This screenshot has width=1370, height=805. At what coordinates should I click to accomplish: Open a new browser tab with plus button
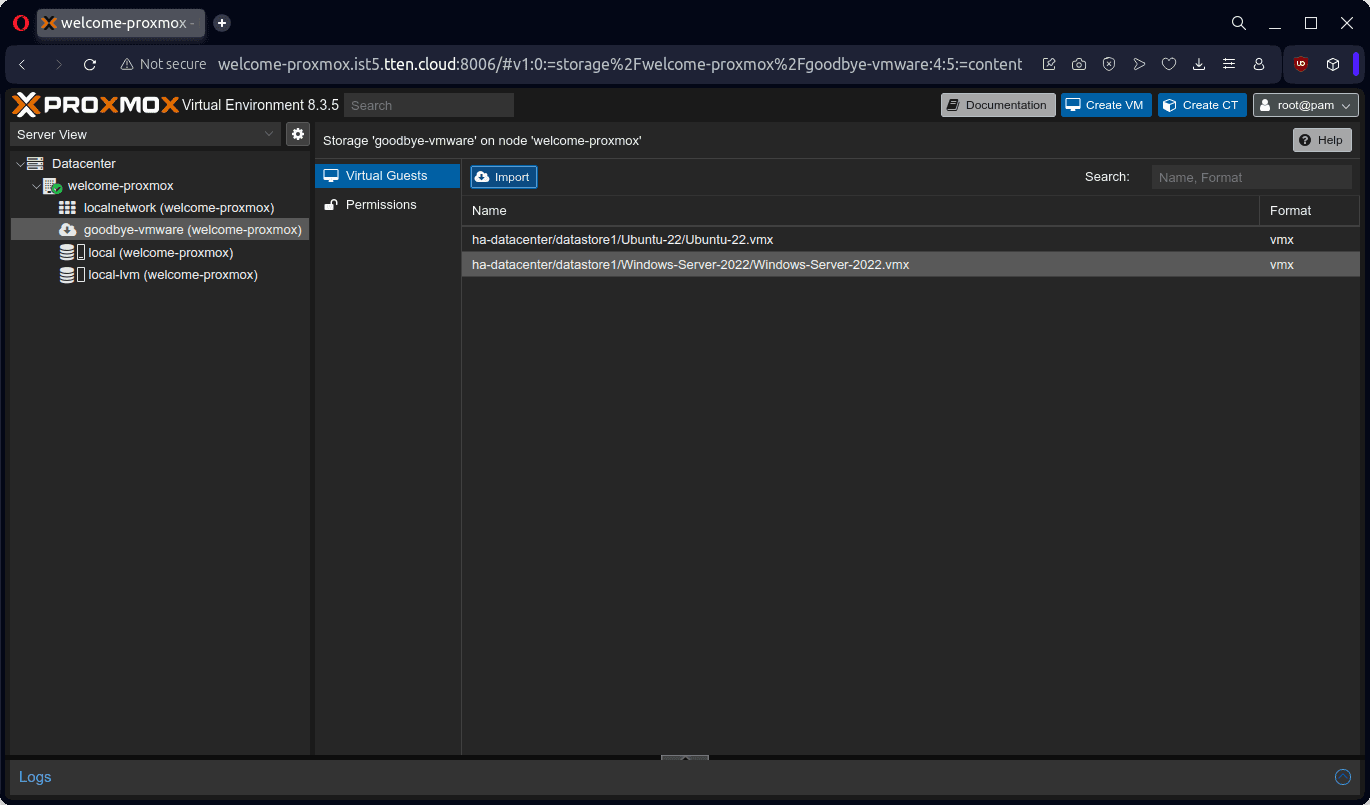(222, 23)
